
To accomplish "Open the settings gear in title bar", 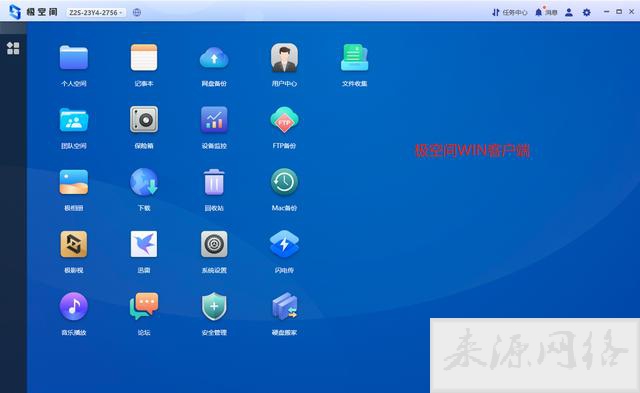I will [587, 12].
